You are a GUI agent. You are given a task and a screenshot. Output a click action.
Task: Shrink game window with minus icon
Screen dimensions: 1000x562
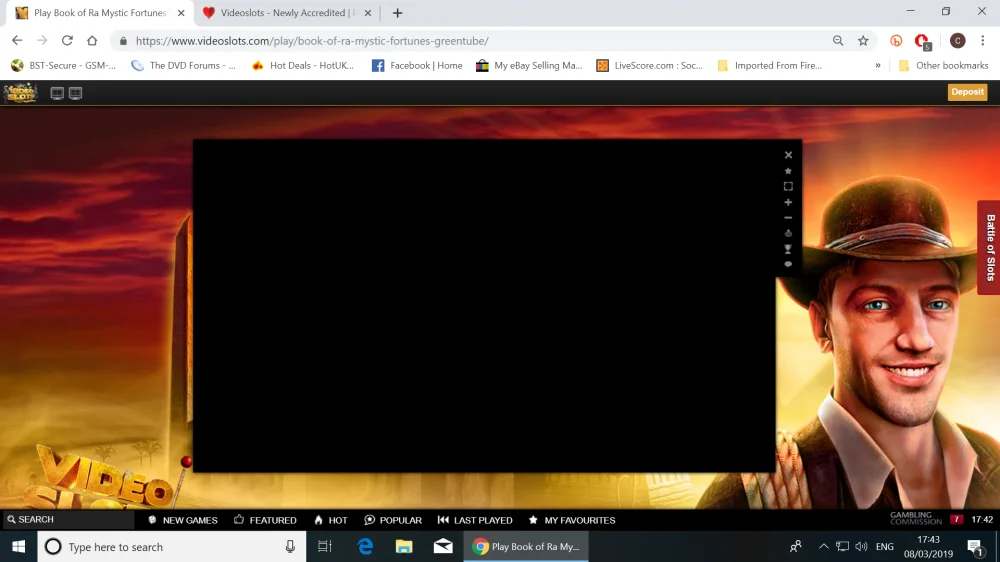pyautogui.click(x=788, y=218)
